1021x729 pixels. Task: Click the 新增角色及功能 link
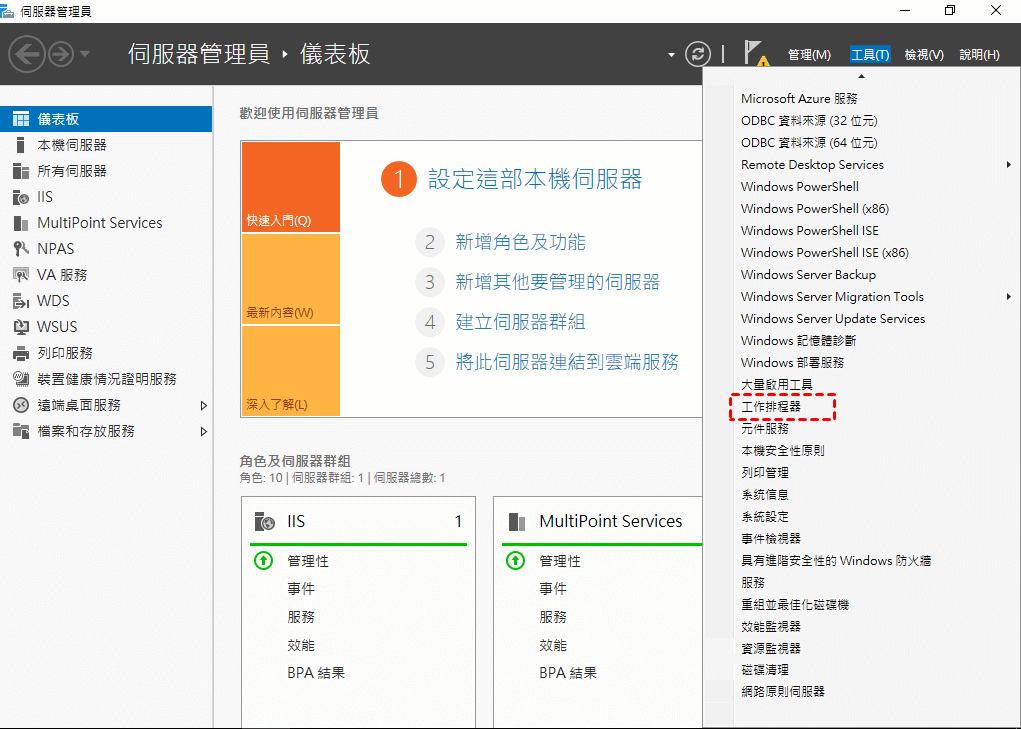[x=520, y=242]
